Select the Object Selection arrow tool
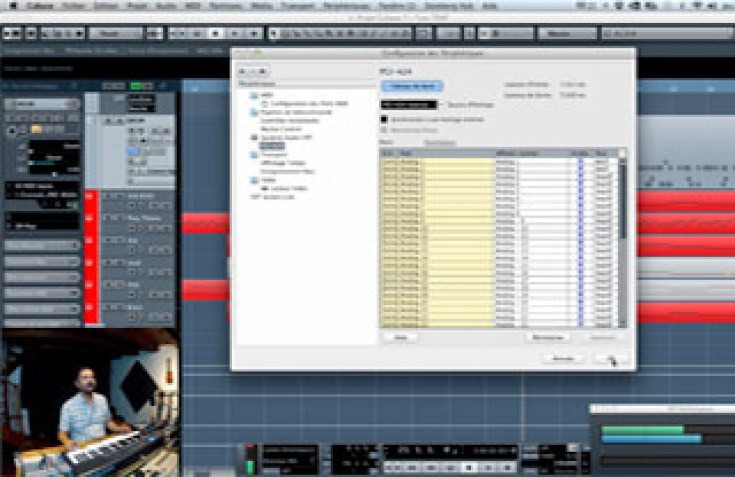Screen dimensions: 735x477 coord(274,34)
